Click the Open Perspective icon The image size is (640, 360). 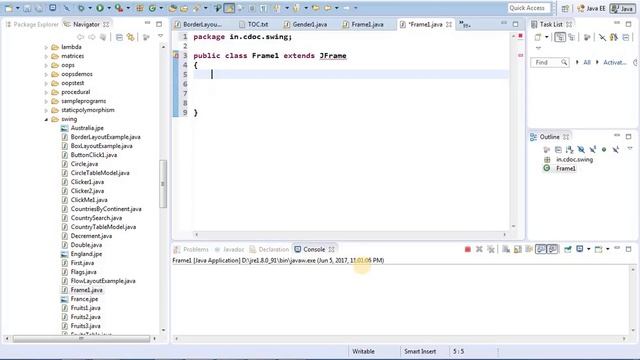(x=565, y=8)
